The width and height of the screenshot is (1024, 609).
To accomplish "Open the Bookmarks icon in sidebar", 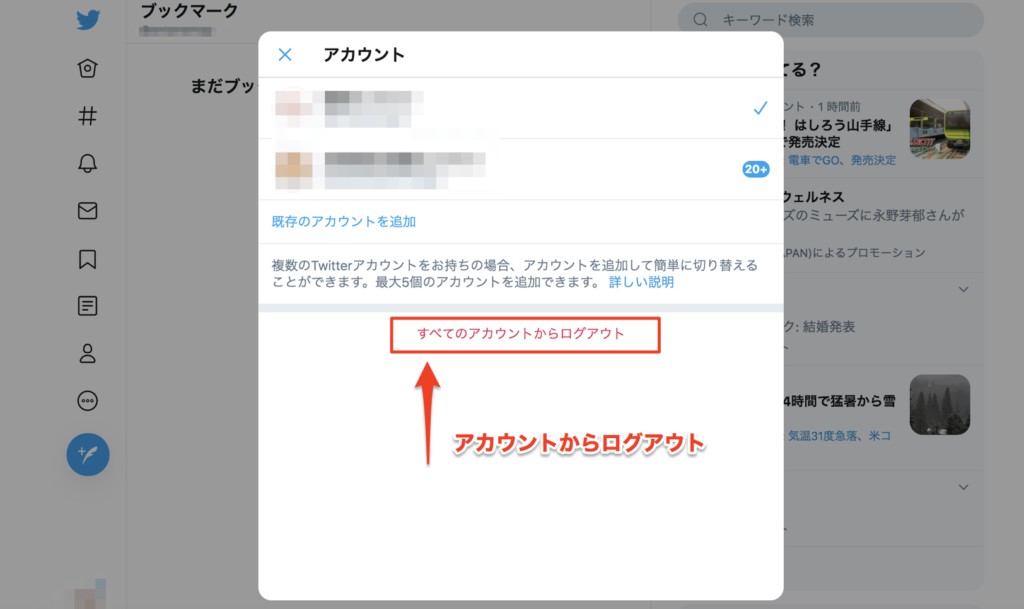I will click(88, 259).
